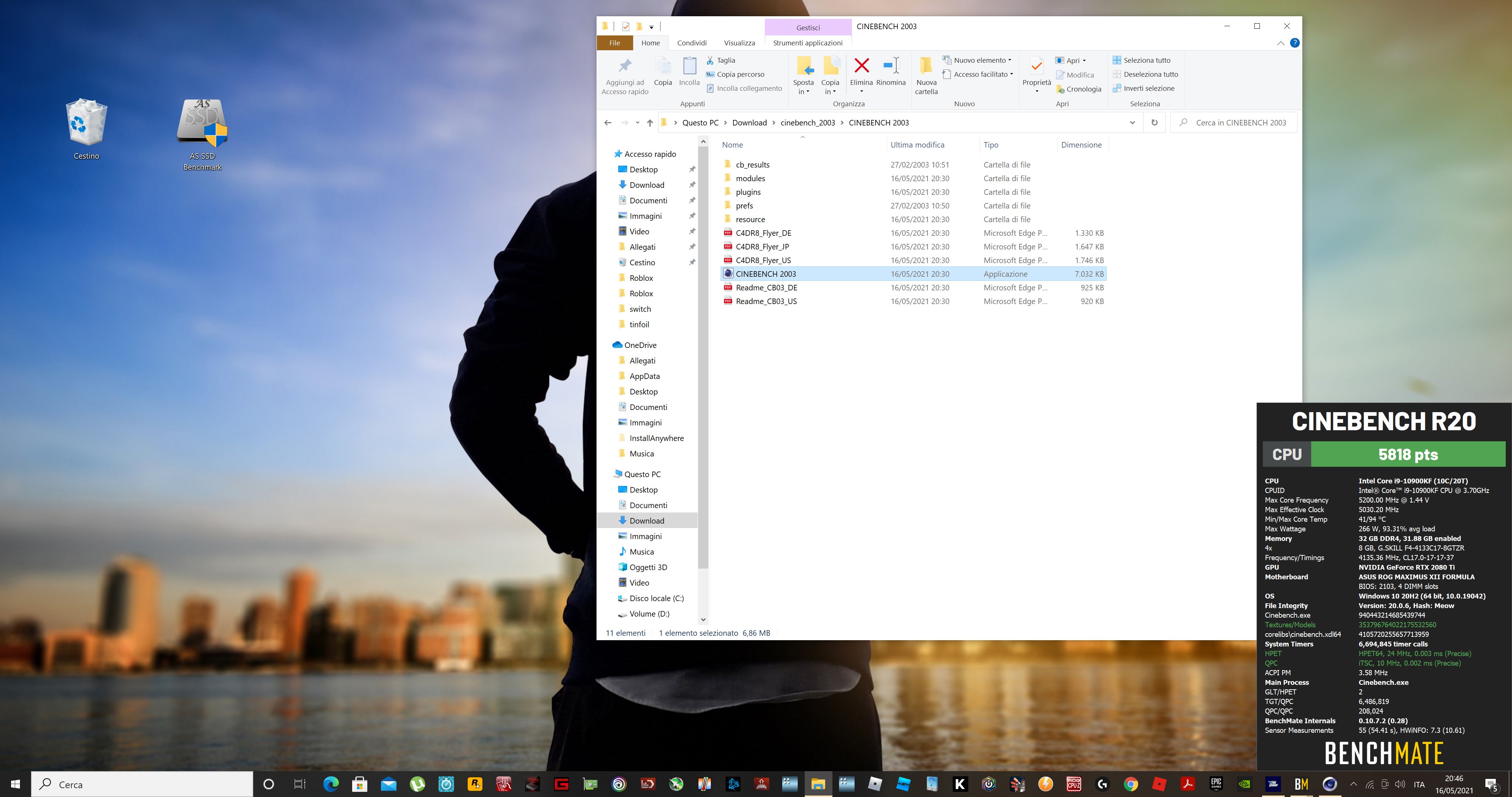Open BenchMate BM icon in taskbar

(x=1301, y=784)
